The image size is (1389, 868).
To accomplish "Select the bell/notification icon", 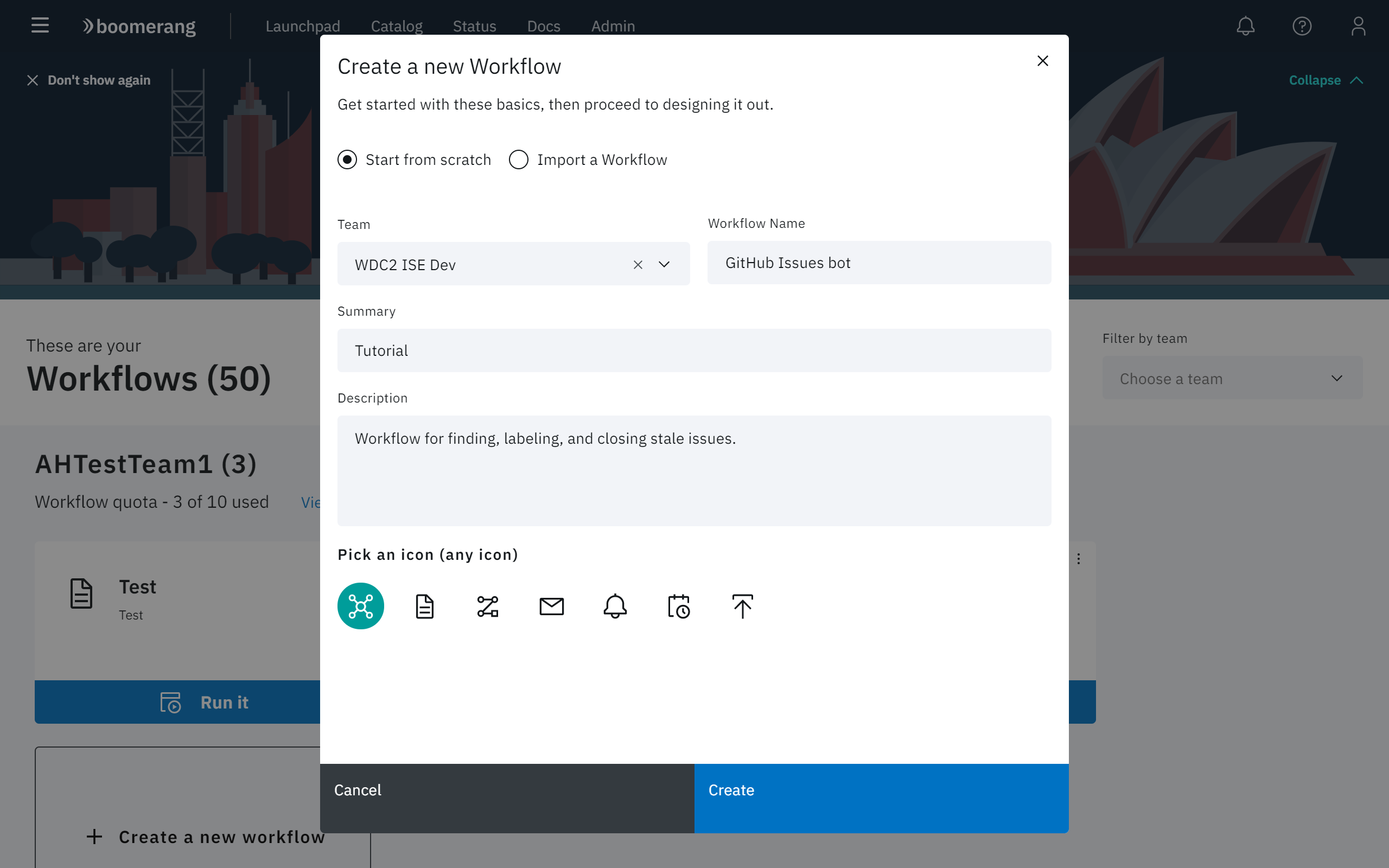I will click(614, 605).
